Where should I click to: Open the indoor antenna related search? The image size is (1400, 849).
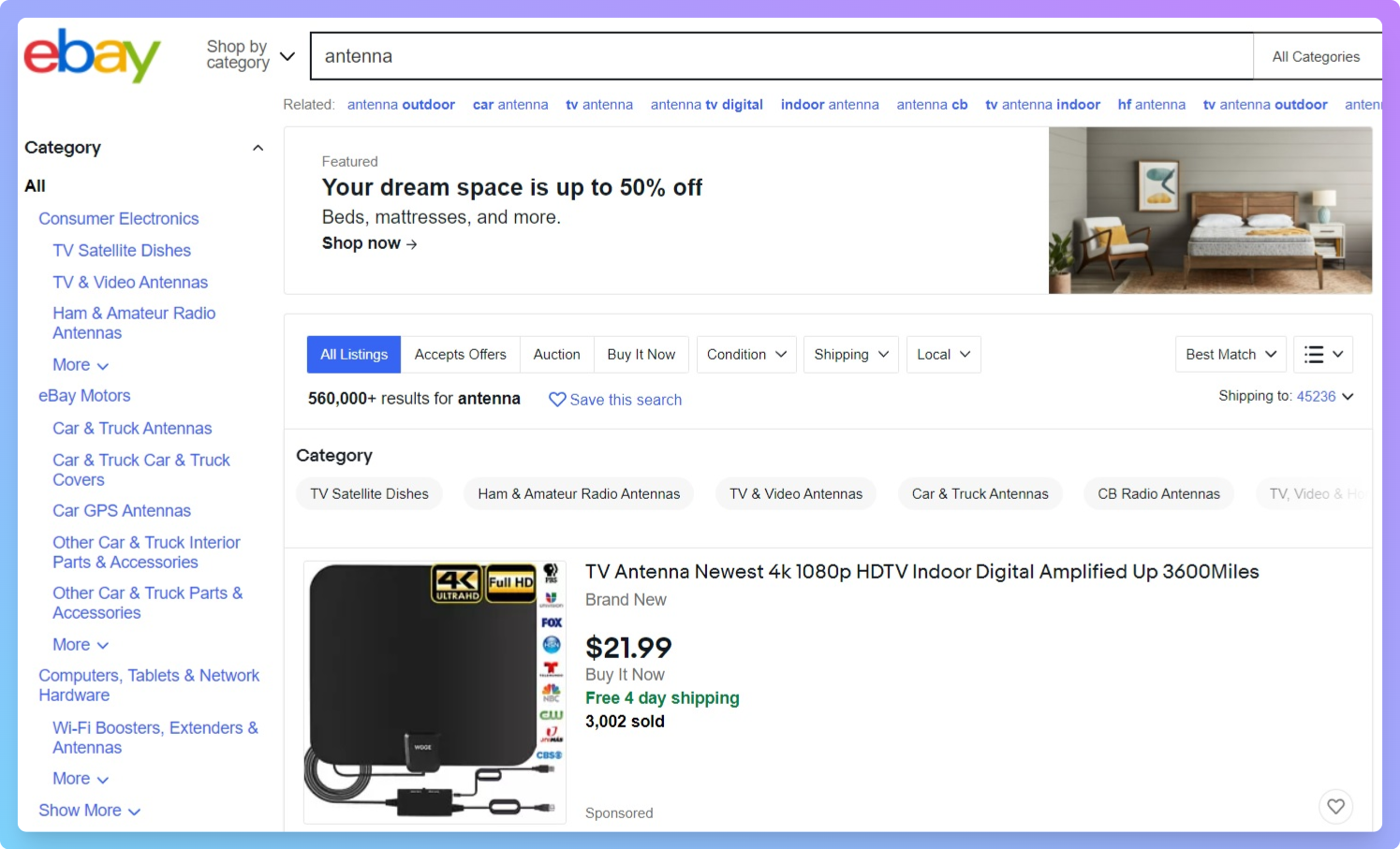point(830,105)
